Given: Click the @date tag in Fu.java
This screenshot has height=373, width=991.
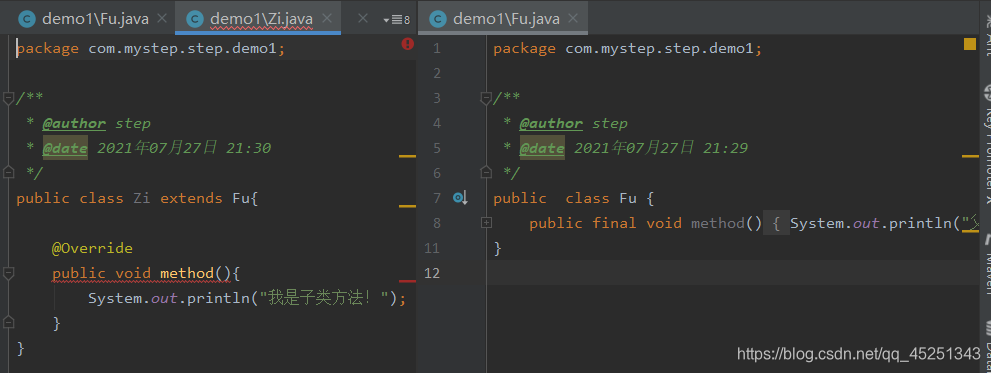Looking at the screenshot, I should pyautogui.click(x=542, y=149).
